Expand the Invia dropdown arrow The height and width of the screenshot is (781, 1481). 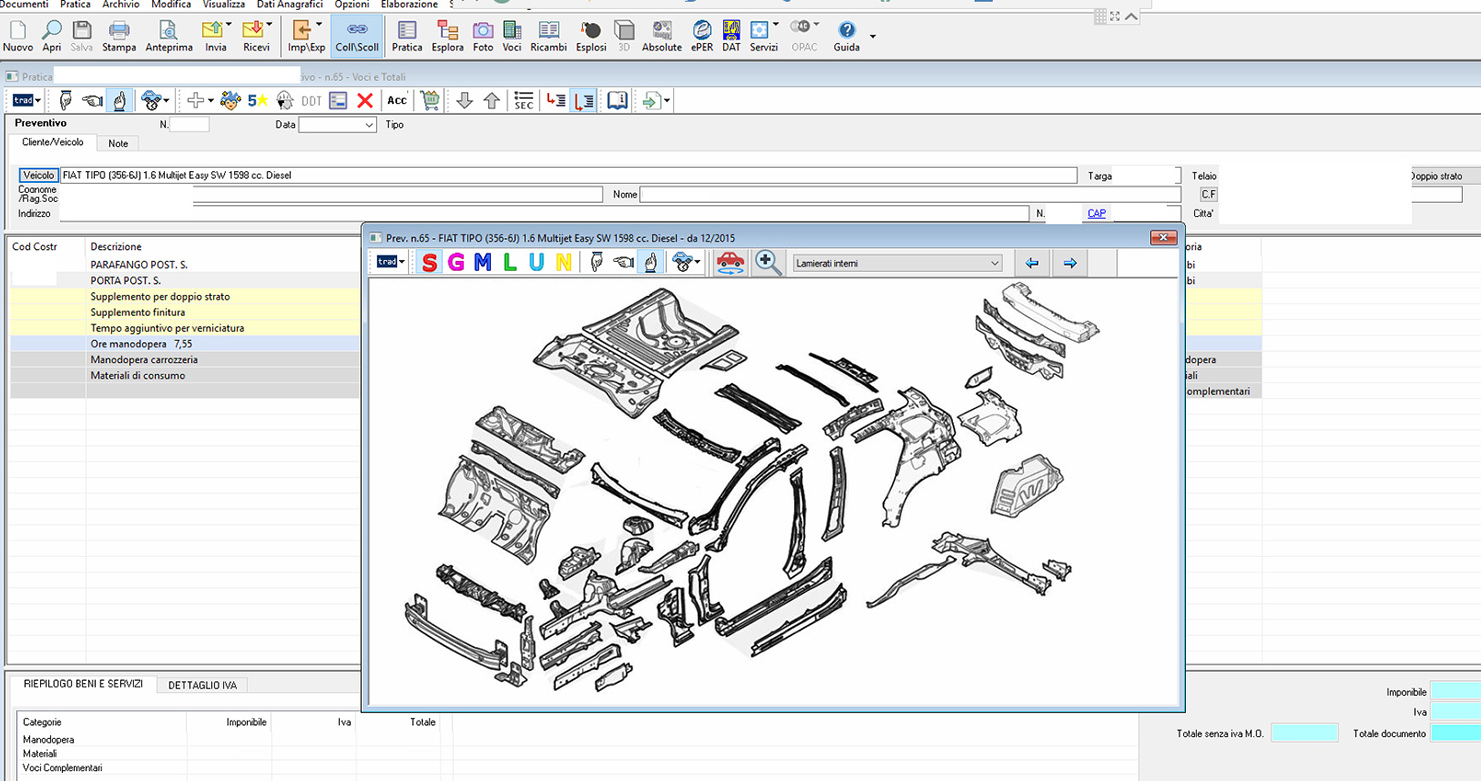pos(229,25)
